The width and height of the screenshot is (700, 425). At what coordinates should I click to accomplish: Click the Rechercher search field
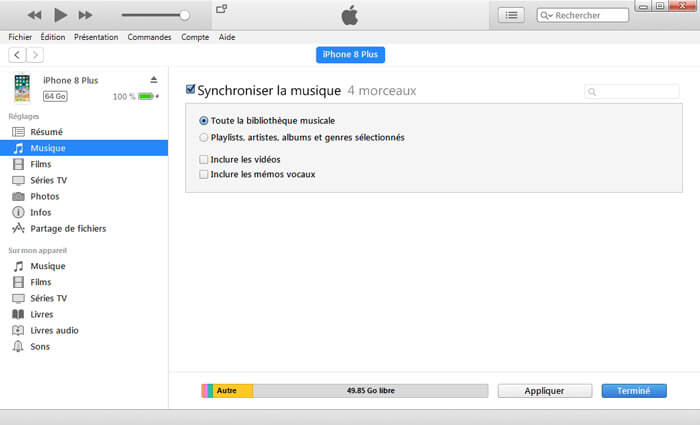(x=583, y=15)
